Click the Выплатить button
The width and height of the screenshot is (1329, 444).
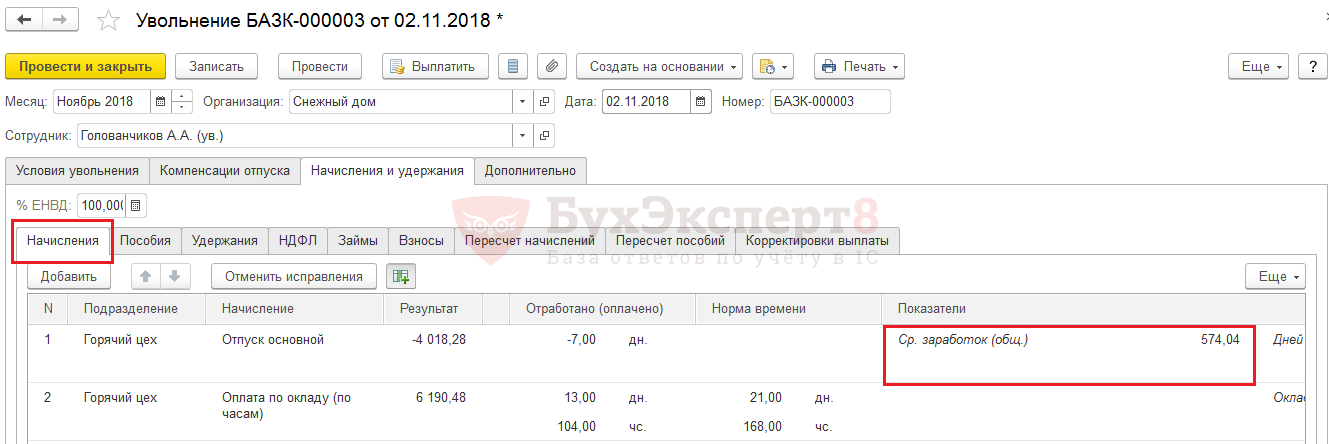[x=435, y=67]
